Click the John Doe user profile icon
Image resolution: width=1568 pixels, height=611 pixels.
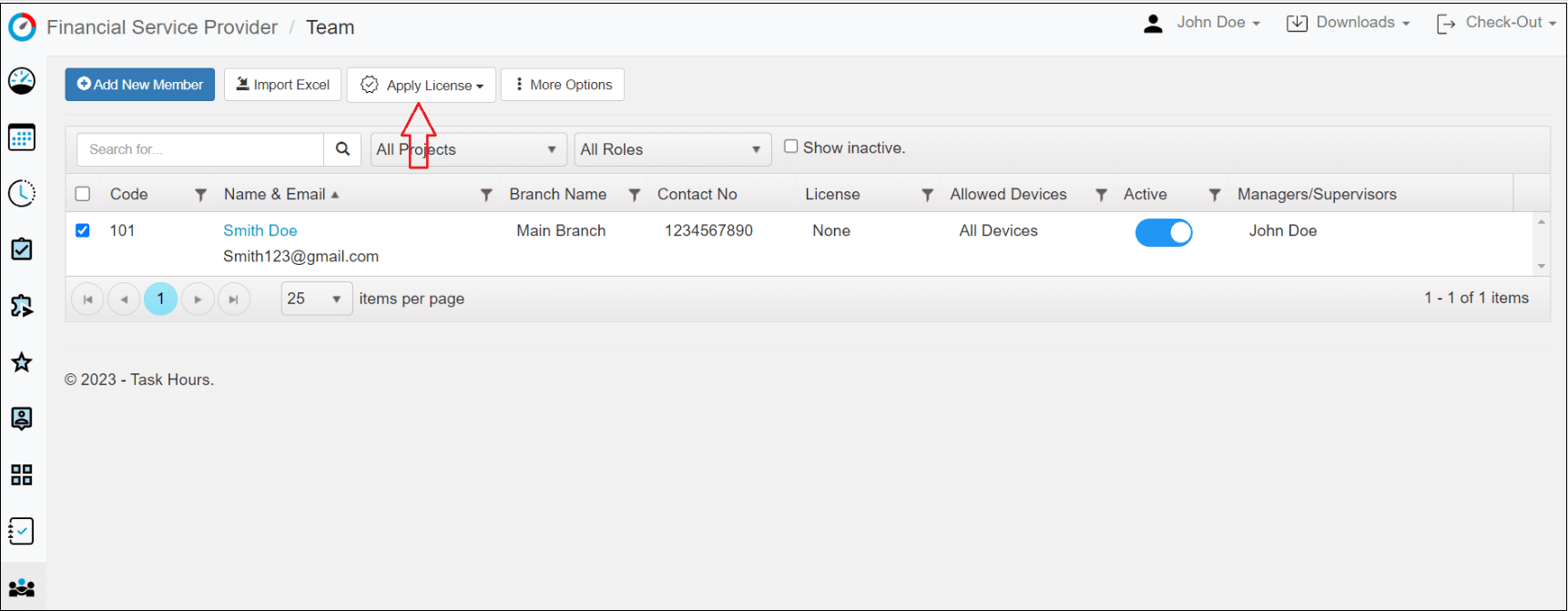pos(1153,24)
